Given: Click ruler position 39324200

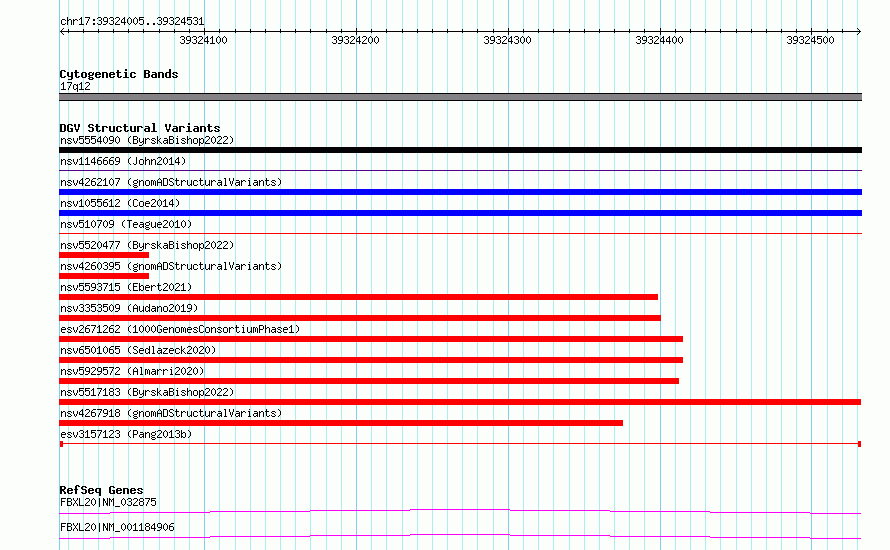Looking at the screenshot, I should [355, 40].
